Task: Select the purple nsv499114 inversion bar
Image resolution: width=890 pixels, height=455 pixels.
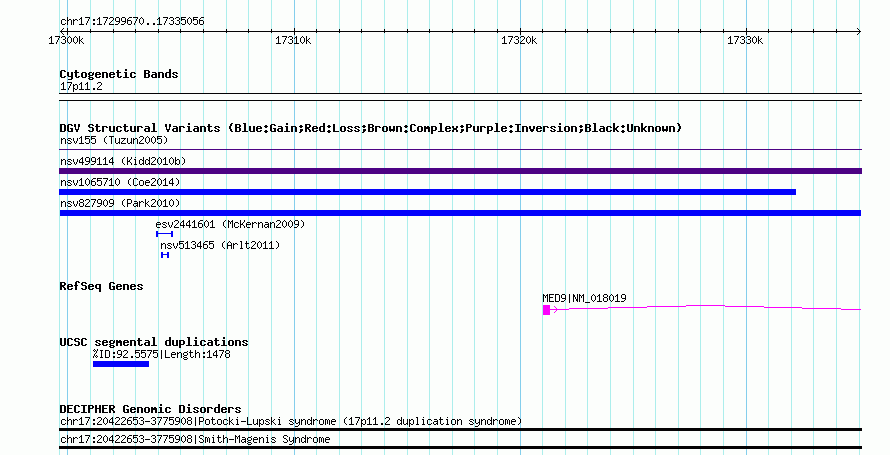Action: (x=460, y=171)
